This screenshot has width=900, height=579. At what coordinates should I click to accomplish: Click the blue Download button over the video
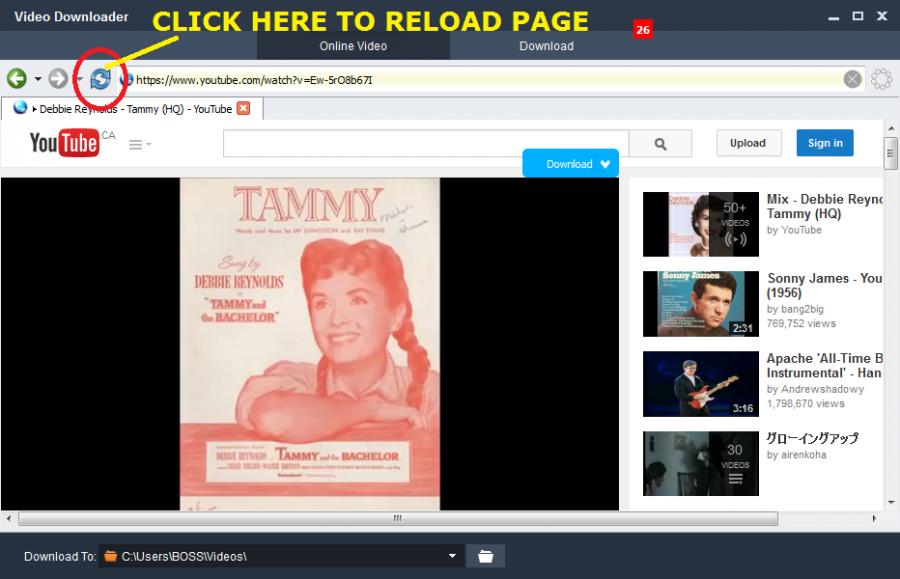click(x=571, y=164)
